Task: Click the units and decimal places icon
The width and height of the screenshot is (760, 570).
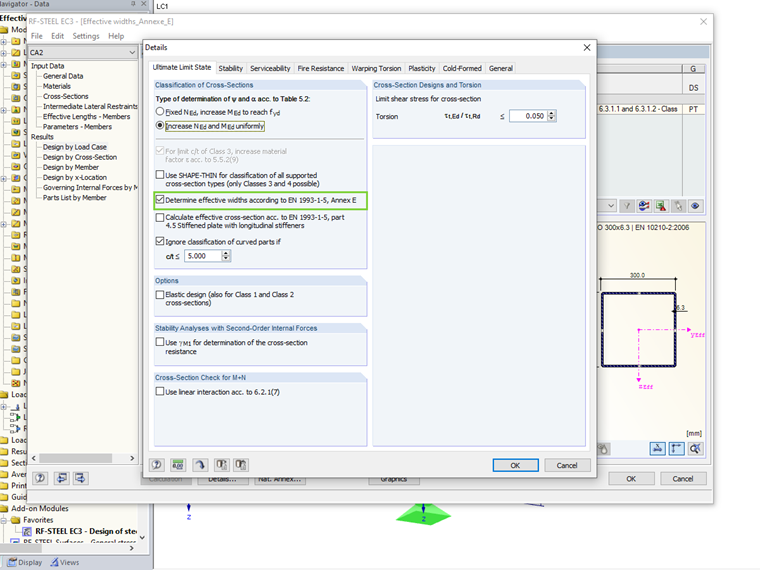Action: tap(178, 465)
